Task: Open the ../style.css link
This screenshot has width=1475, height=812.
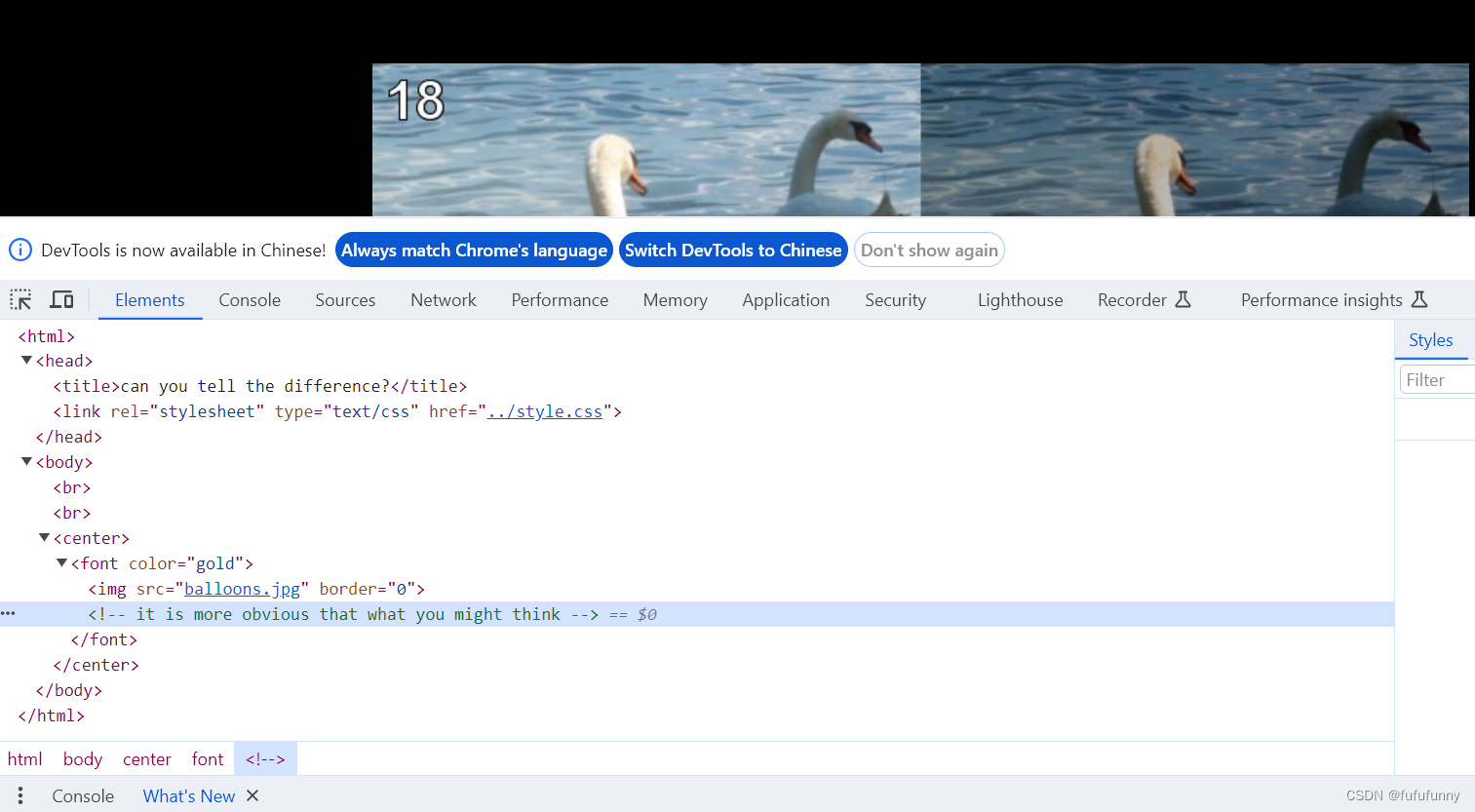Action: pos(545,411)
